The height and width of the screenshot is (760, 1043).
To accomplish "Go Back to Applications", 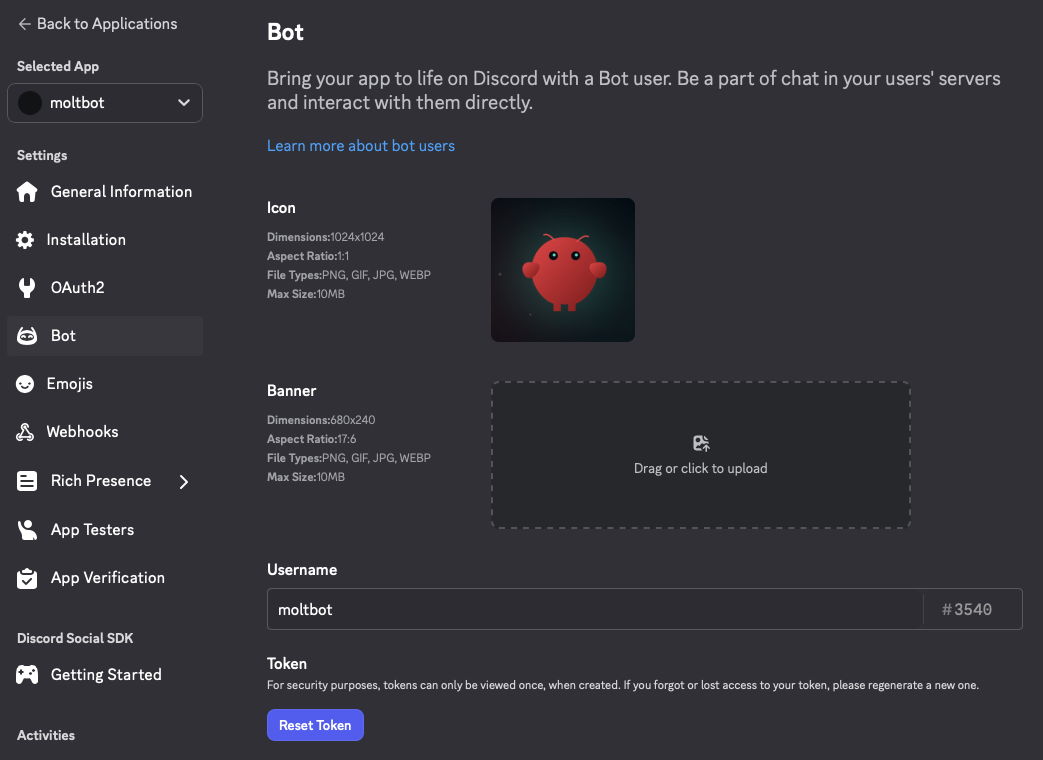I will tap(98, 24).
